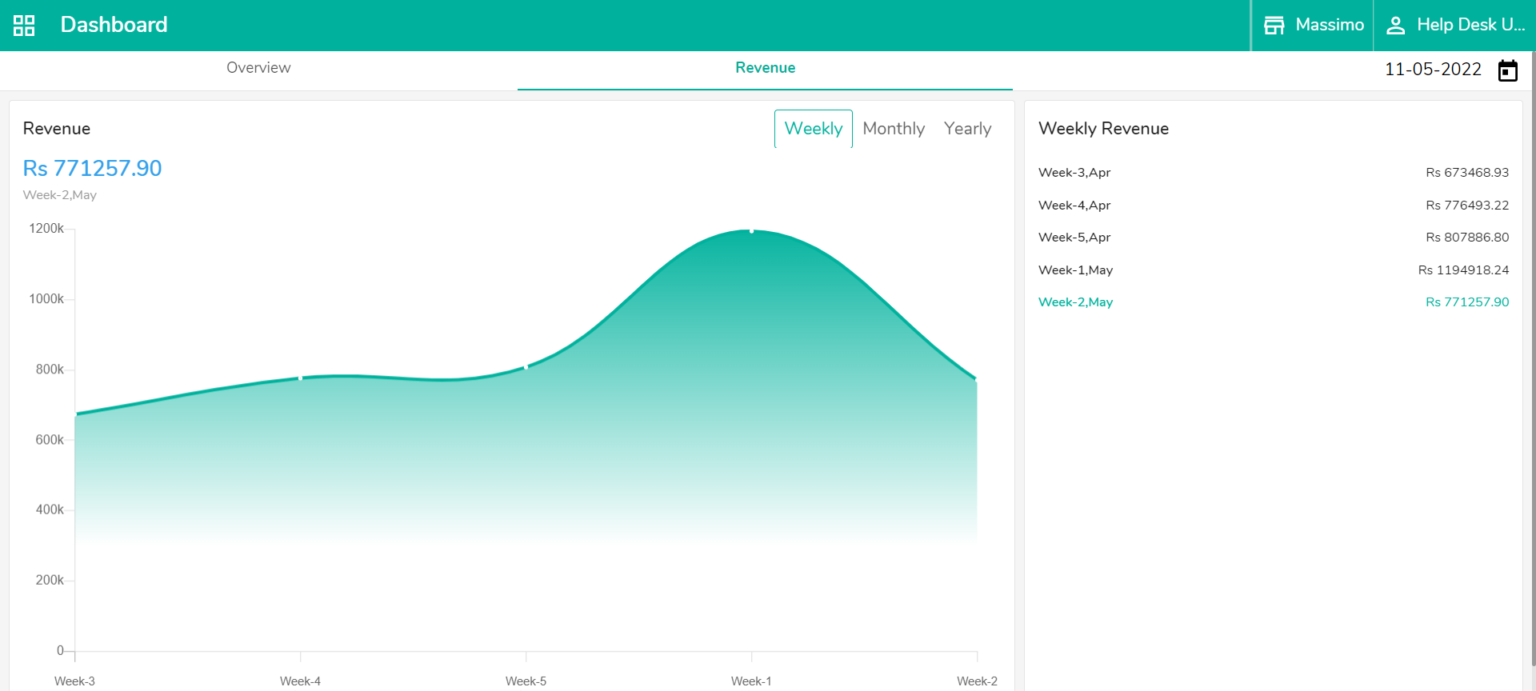
Task: Click the Massimo store name
Action: (x=1330, y=25)
